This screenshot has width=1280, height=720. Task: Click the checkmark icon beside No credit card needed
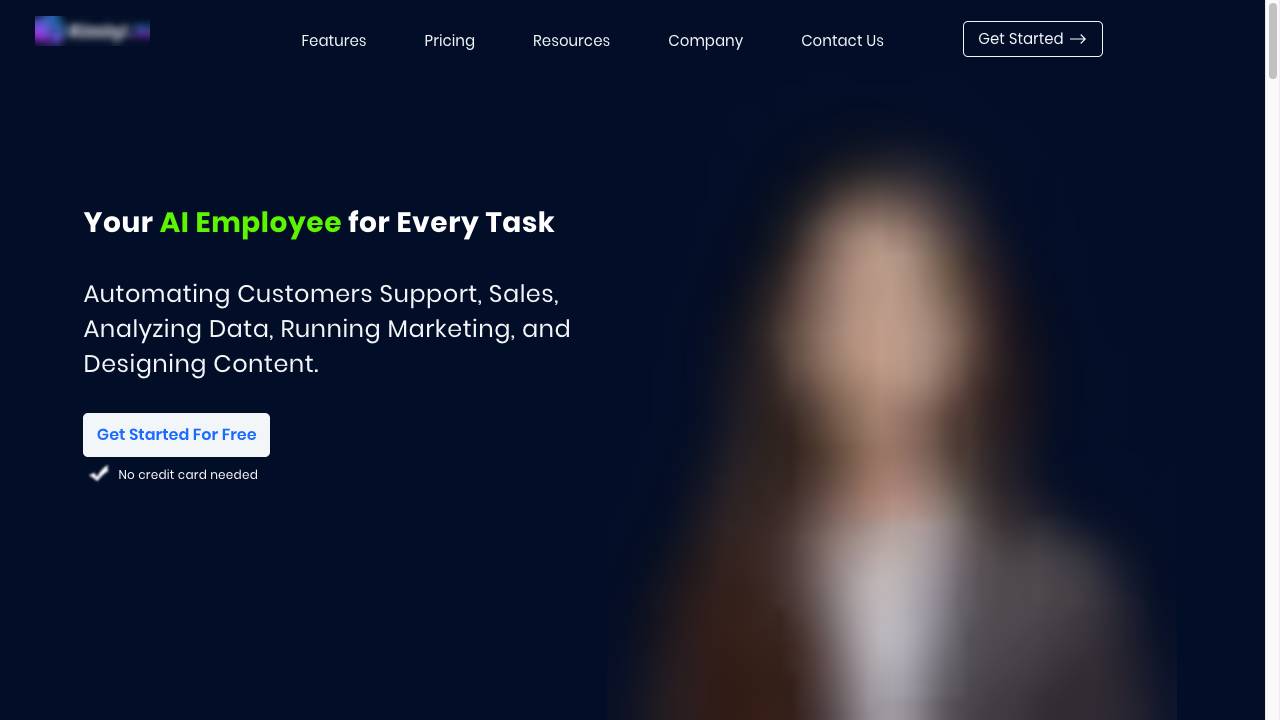[x=99, y=474]
